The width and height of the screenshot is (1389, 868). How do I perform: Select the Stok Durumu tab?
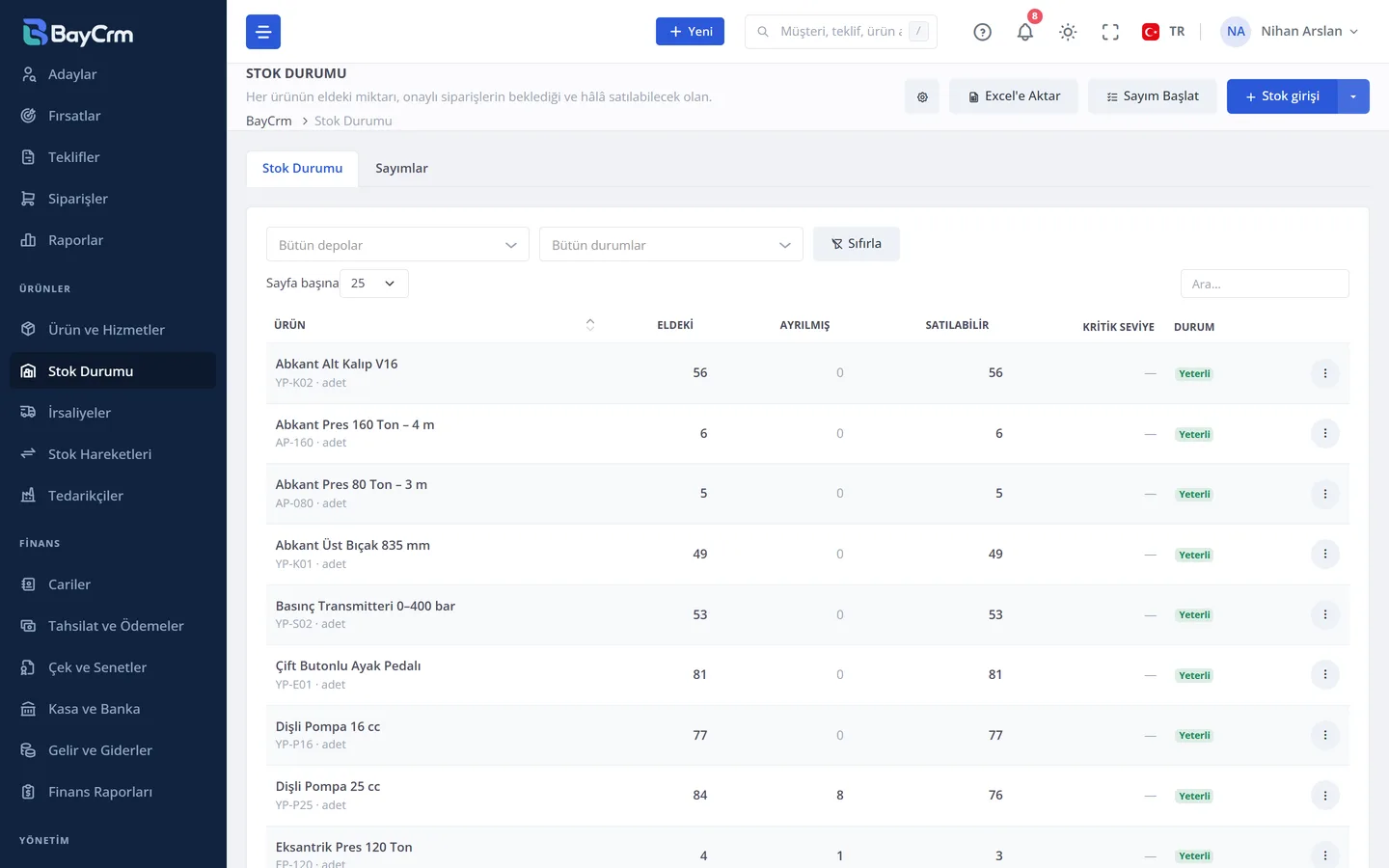(302, 169)
